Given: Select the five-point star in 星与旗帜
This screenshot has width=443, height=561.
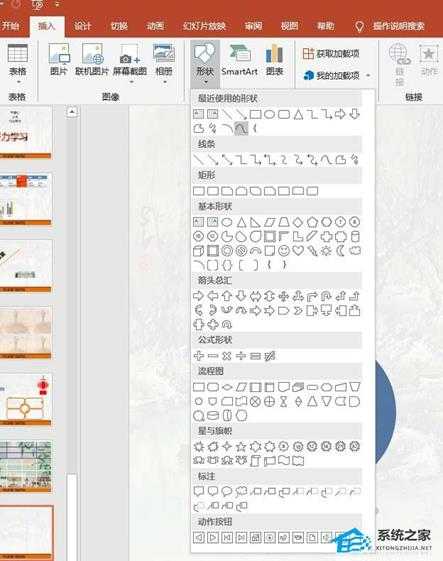Looking at the screenshot, I should 241,446.
